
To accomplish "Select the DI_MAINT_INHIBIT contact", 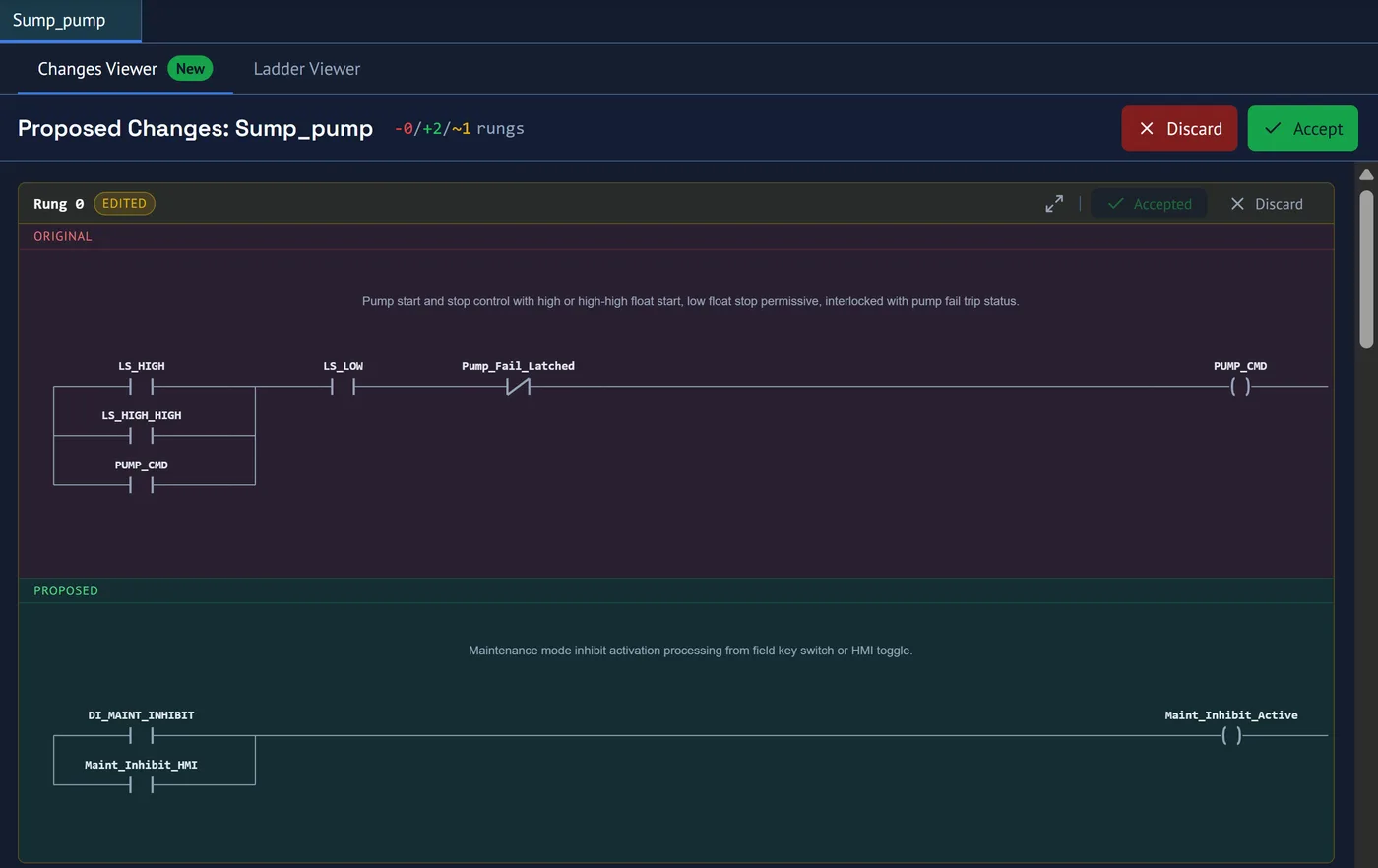I will (x=141, y=736).
